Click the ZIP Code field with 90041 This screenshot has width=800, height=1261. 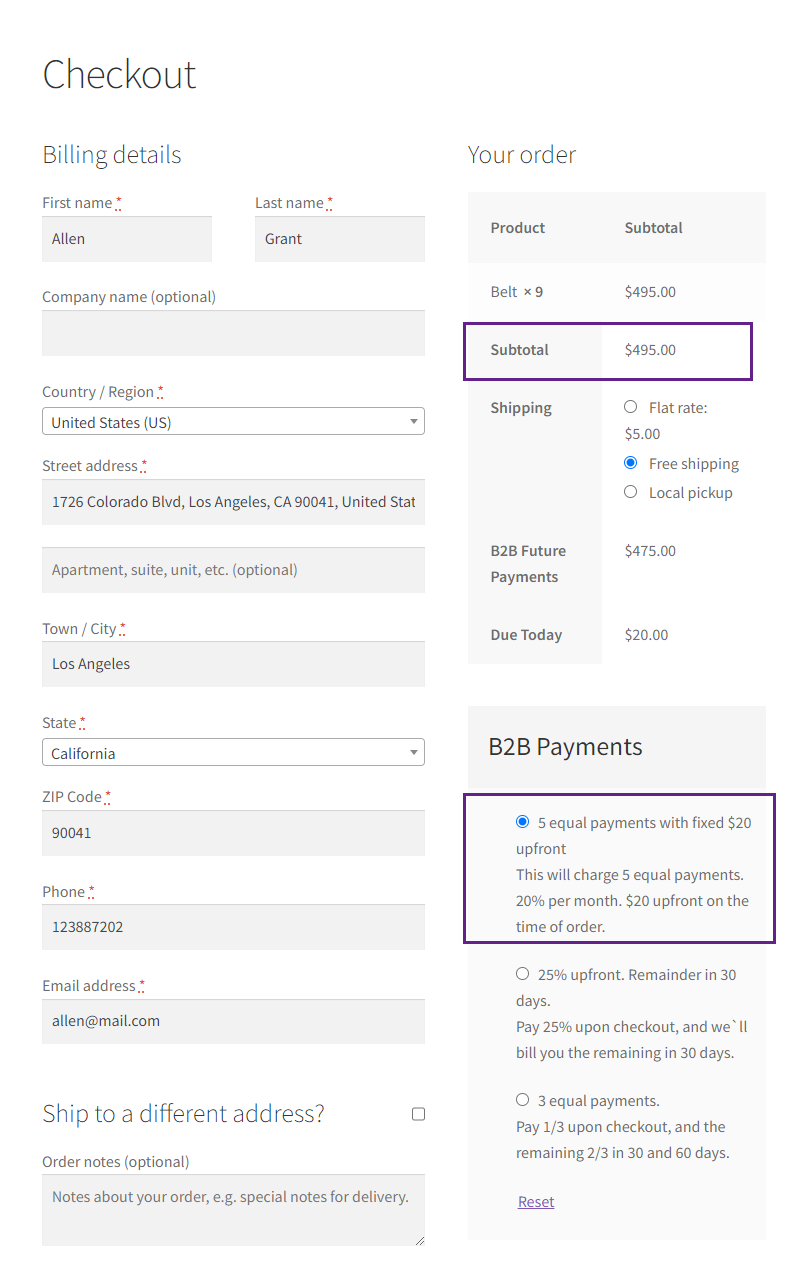point(233,833)
